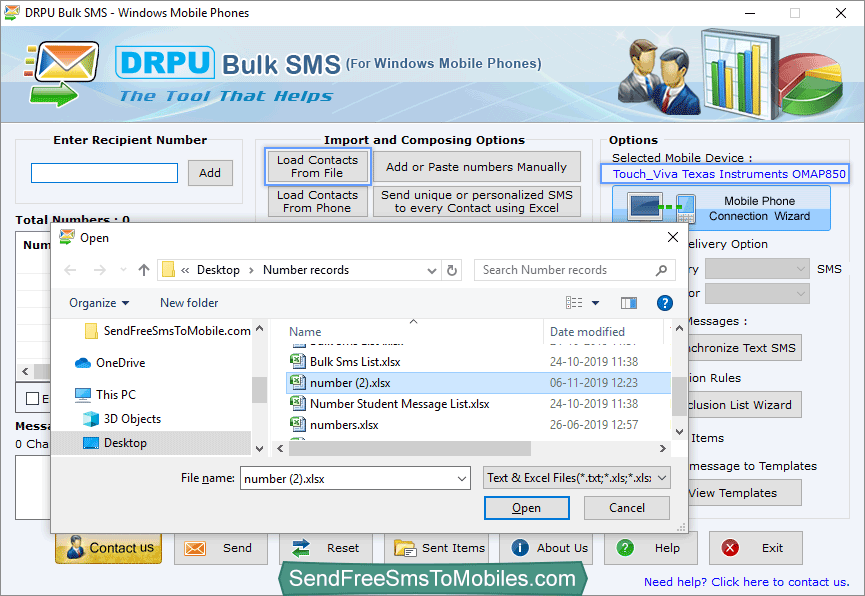
Task: Click the green Help question icon
Action: pos(625,547)
